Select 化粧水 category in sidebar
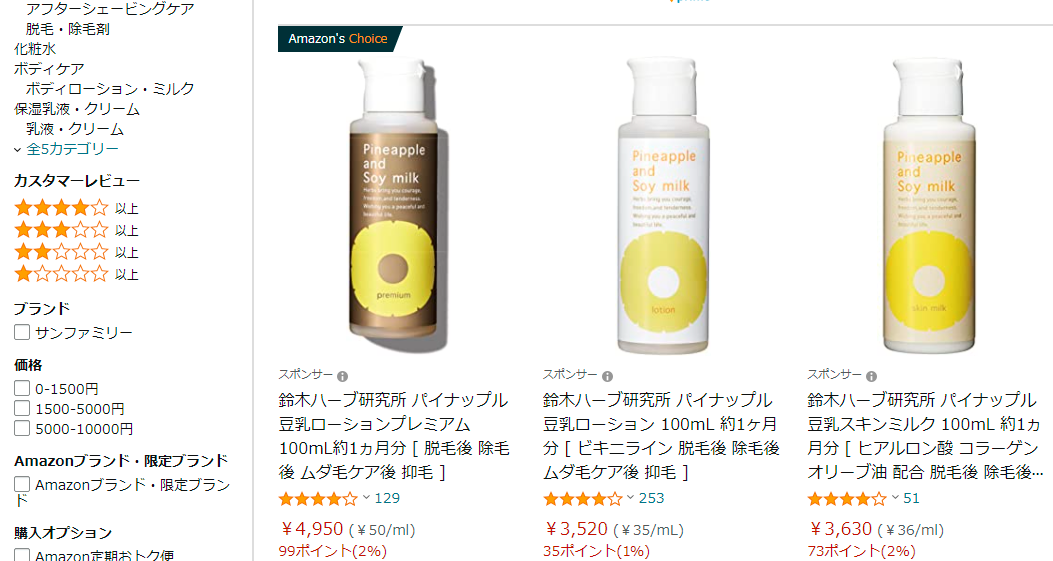This screenshot has width=1053, height=561. 35,49
